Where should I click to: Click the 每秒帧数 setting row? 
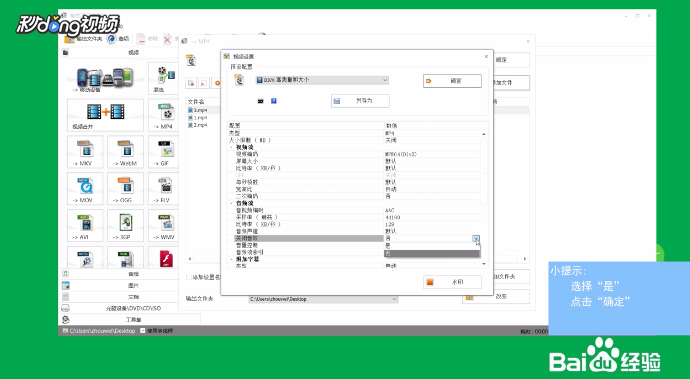click(x=354, y=182)
